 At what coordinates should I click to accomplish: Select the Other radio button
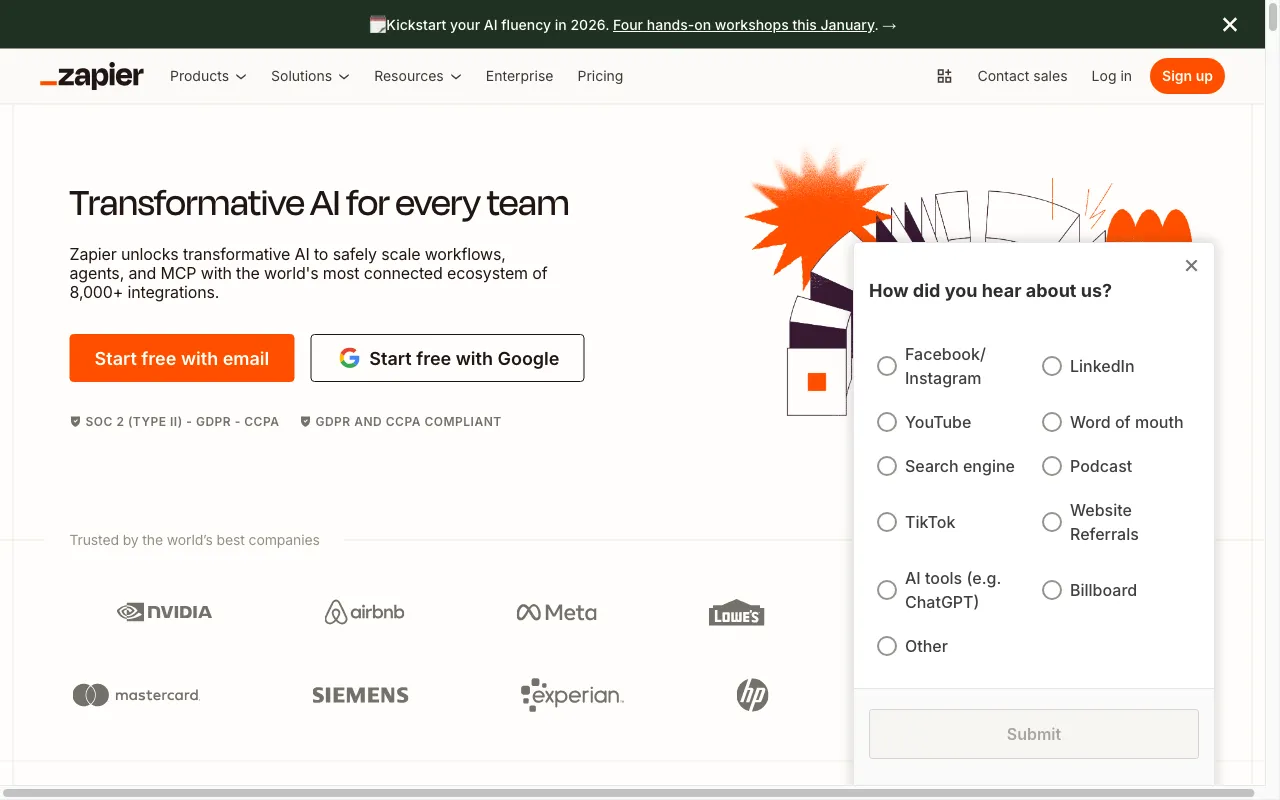(x=887, y=646)
